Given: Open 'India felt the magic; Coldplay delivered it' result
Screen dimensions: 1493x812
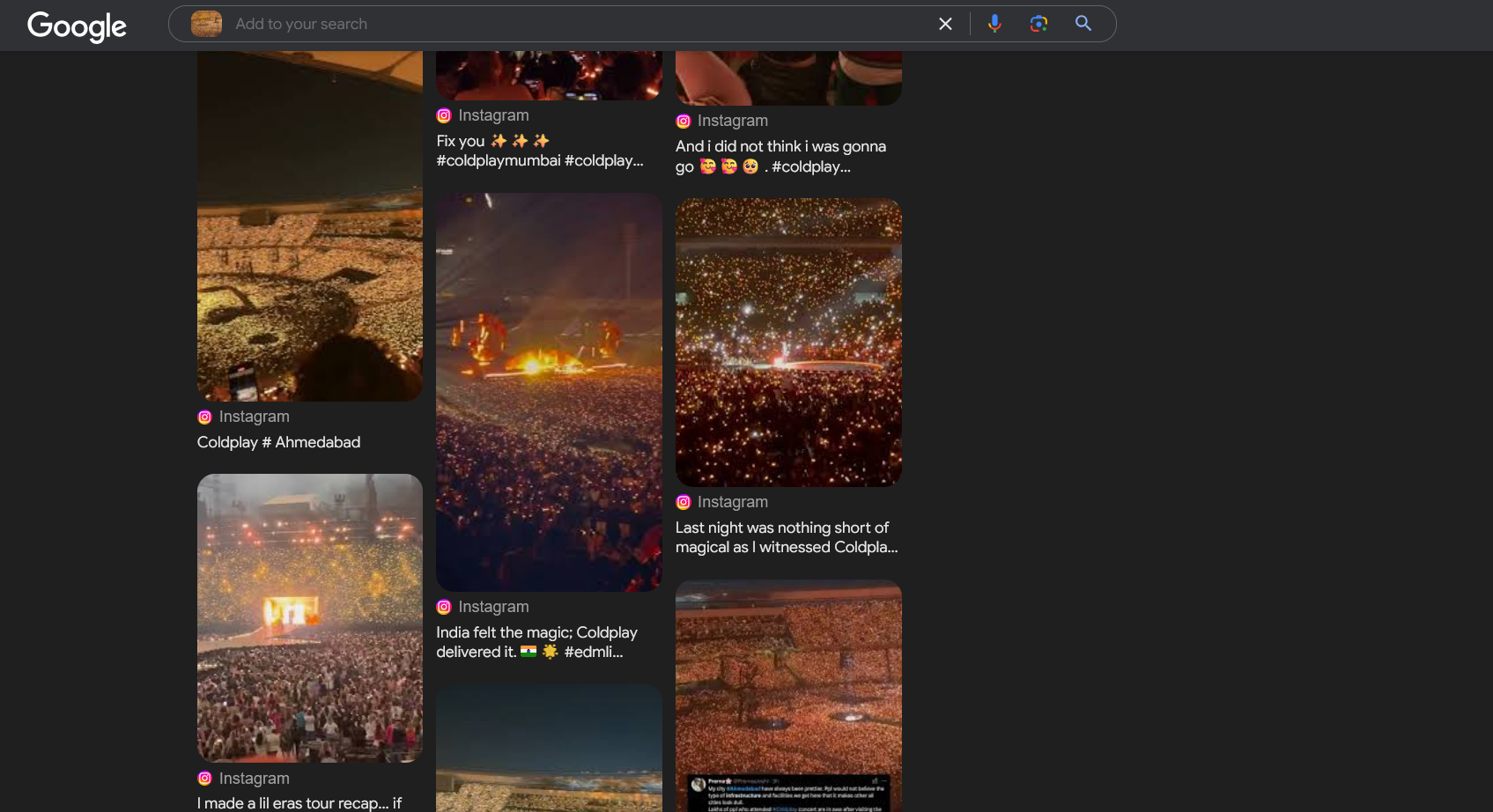Looking at the screenshot, I should pyautogui.click(x=538, y=641).
